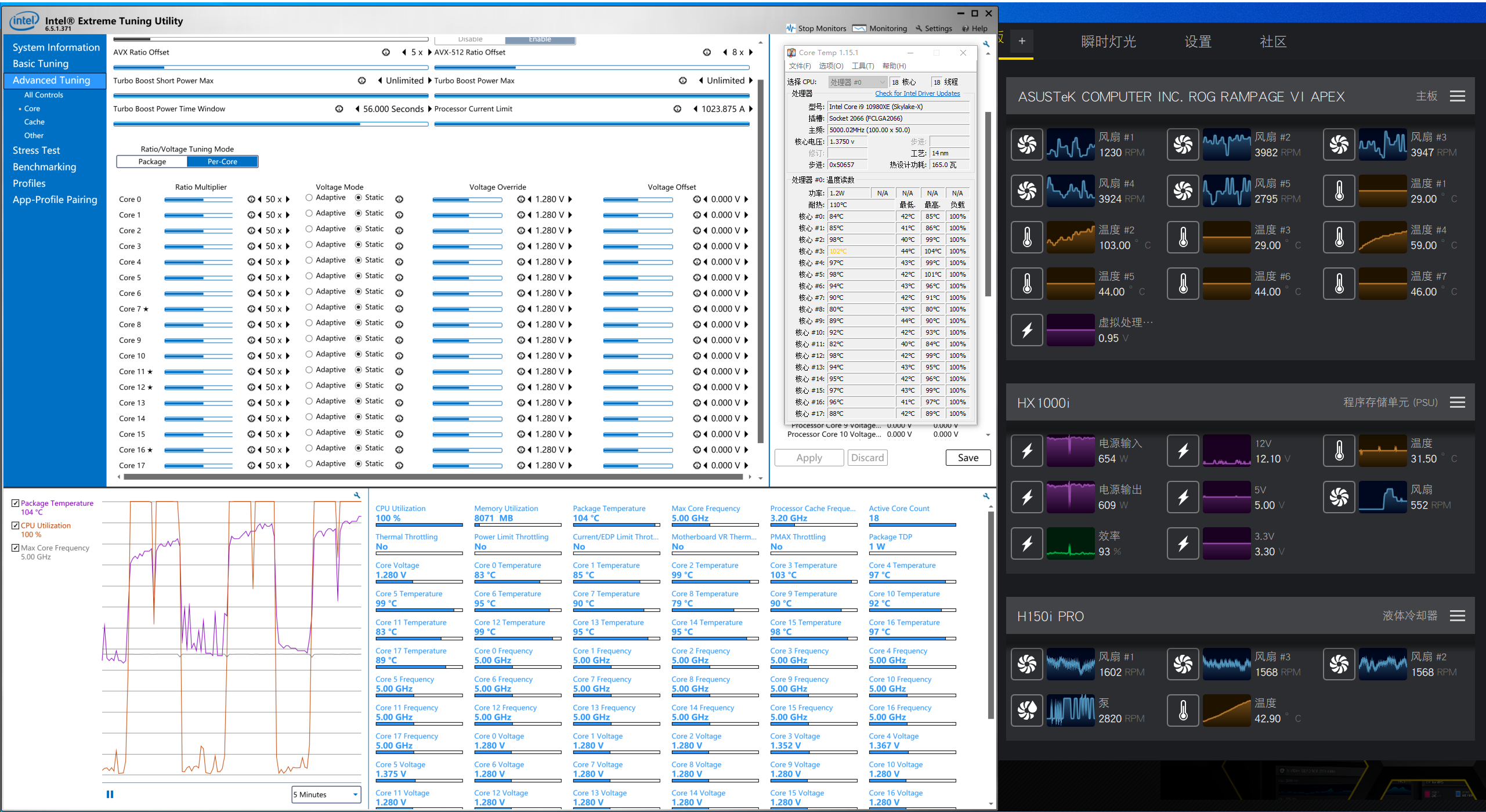This screenshot has width=1486, height=812.
Task: Adjust Core 0 ratio multiplier slider
Action: click(198, 200)
